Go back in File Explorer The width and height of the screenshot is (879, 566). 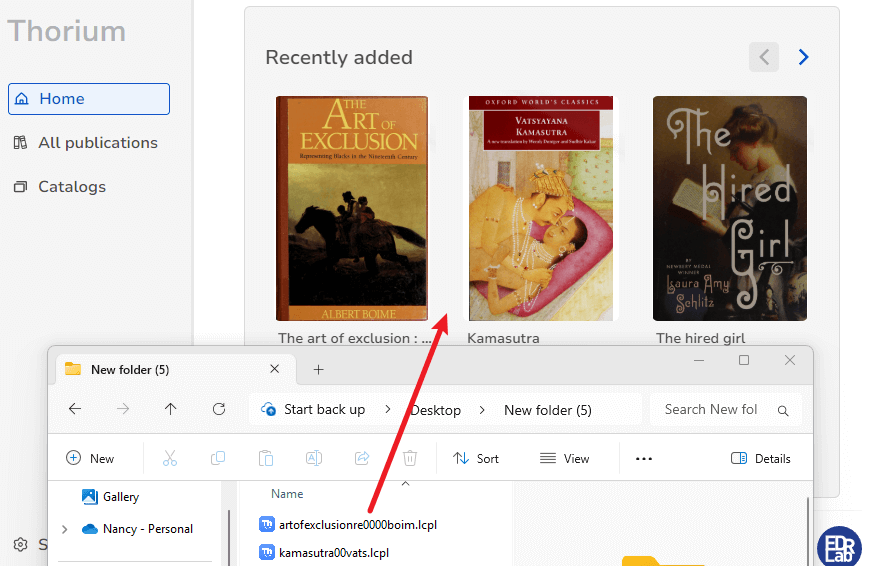[x=75, y=409]
